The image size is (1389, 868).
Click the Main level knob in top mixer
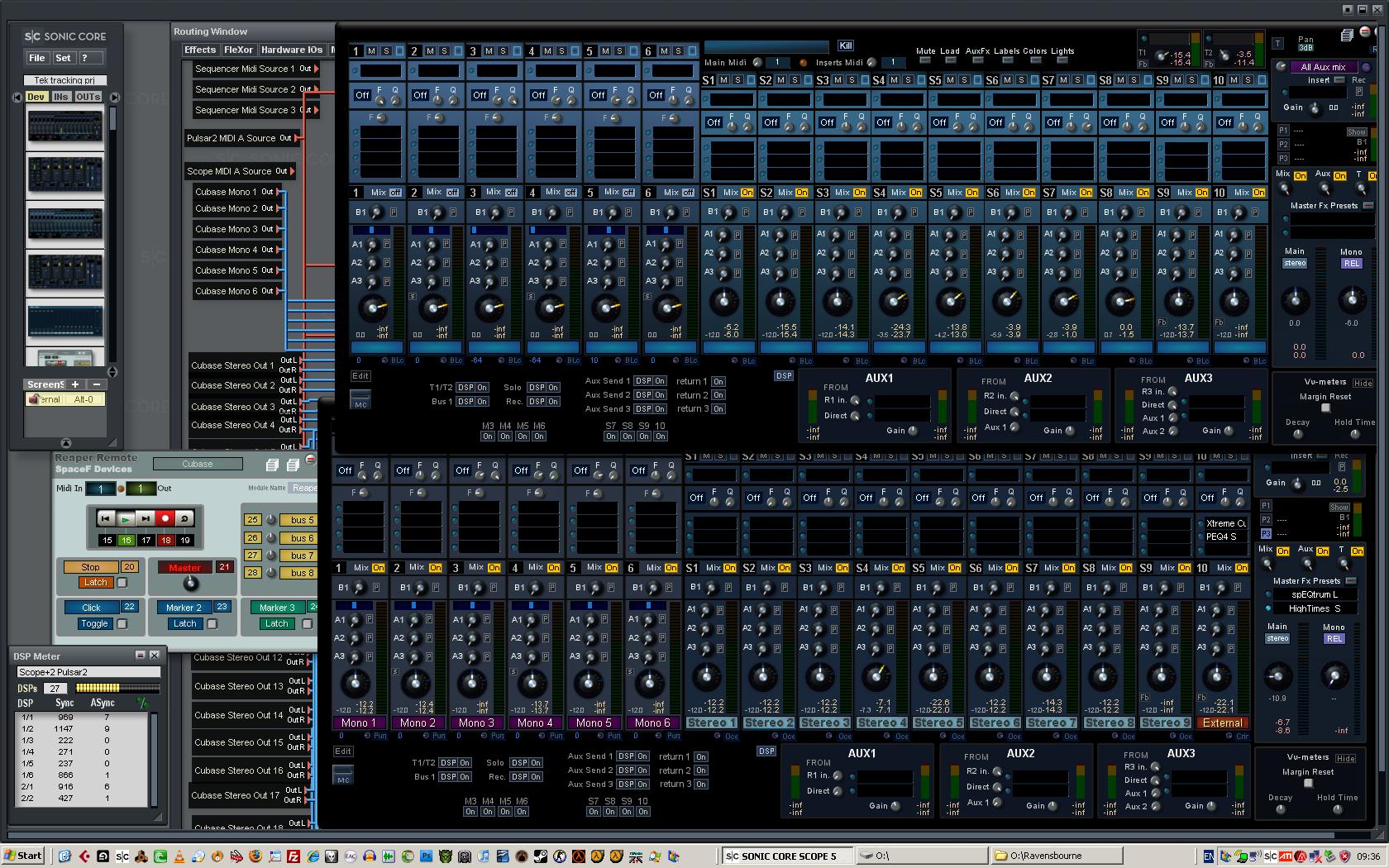1295,300
